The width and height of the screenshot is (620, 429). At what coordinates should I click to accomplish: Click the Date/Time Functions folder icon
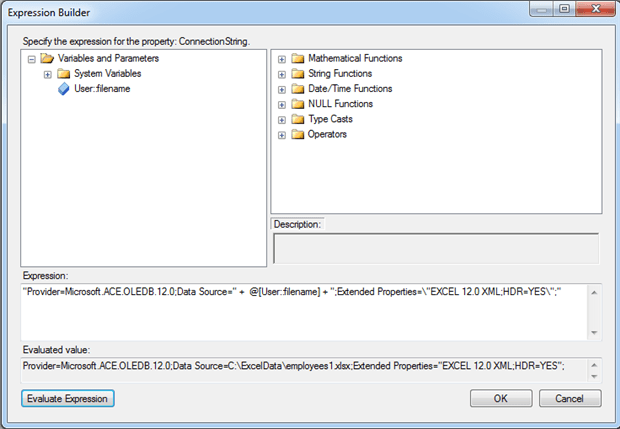pos(298,89)
